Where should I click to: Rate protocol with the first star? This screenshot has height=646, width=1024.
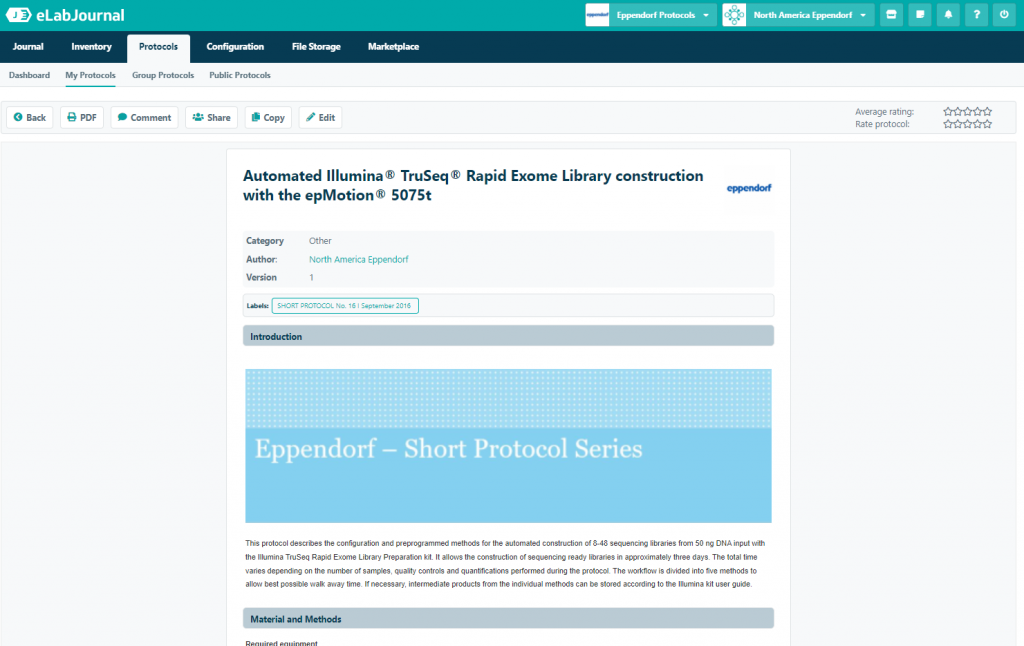pyautogui.click(x=948, y=124)
